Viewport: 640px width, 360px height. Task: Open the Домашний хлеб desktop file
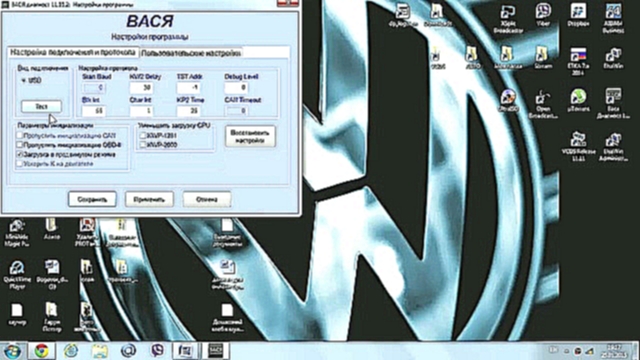(x=227, y=318)
